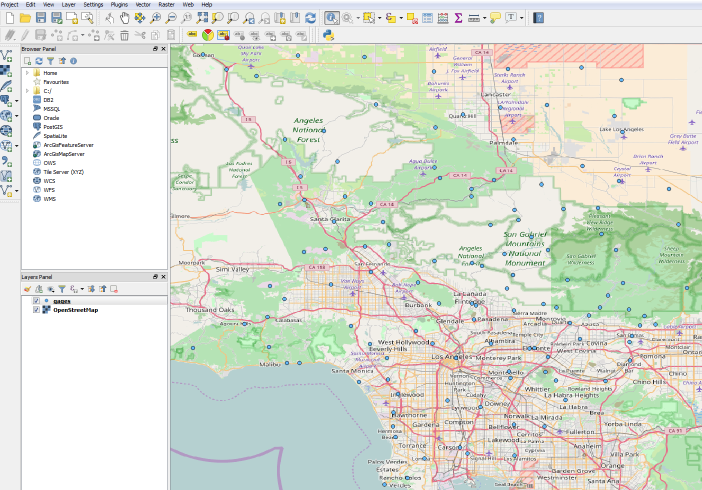Image resolution: width=702 pixels, height=490 pixels.
Task: Click the Delete Selected trash icon
Action: coord(124,35)
